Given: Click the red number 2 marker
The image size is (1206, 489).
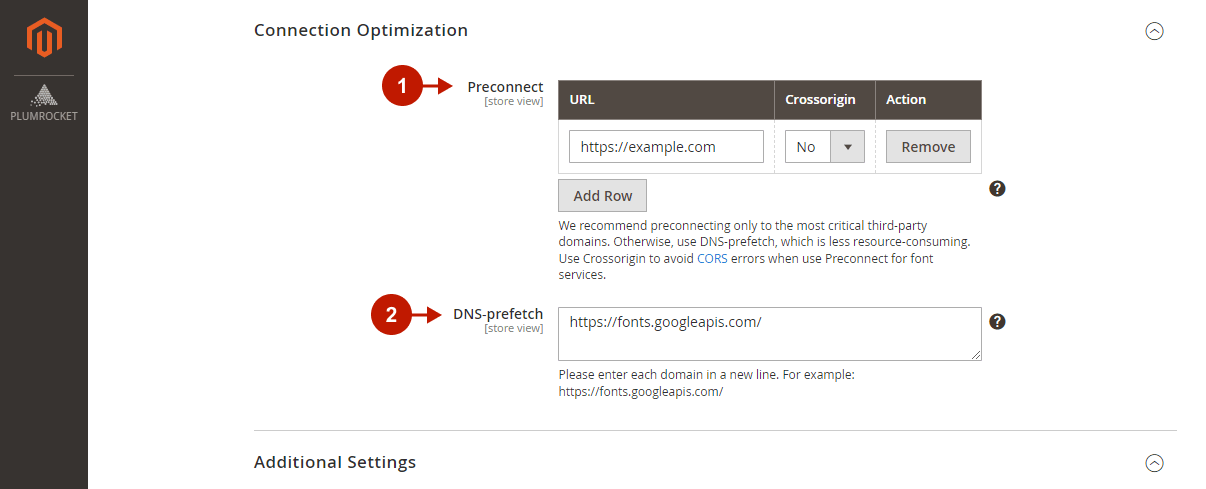Looking at the screenshot, I should [x=391, y=315].
